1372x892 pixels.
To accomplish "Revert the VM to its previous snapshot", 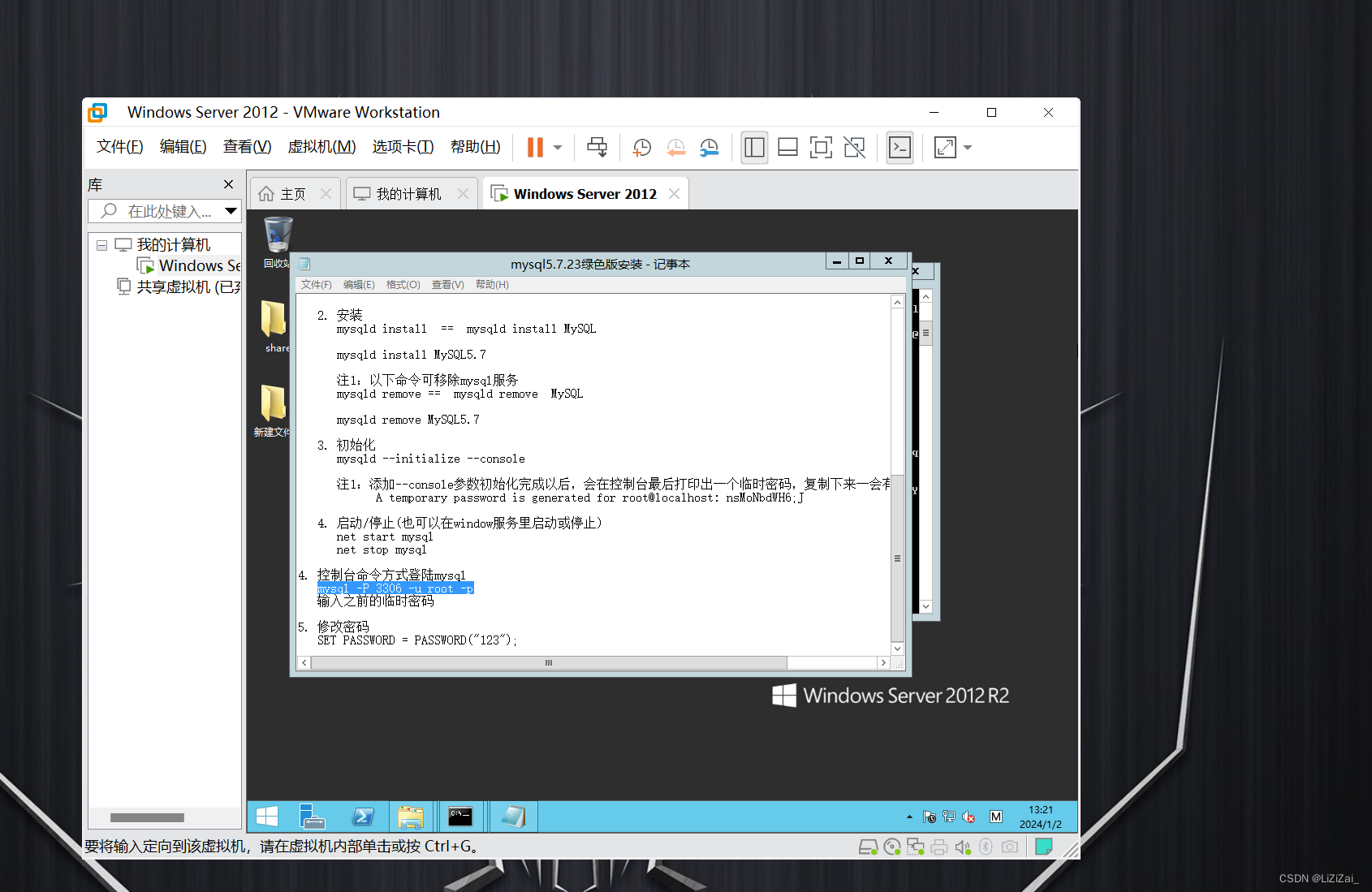I will [675, 147].
